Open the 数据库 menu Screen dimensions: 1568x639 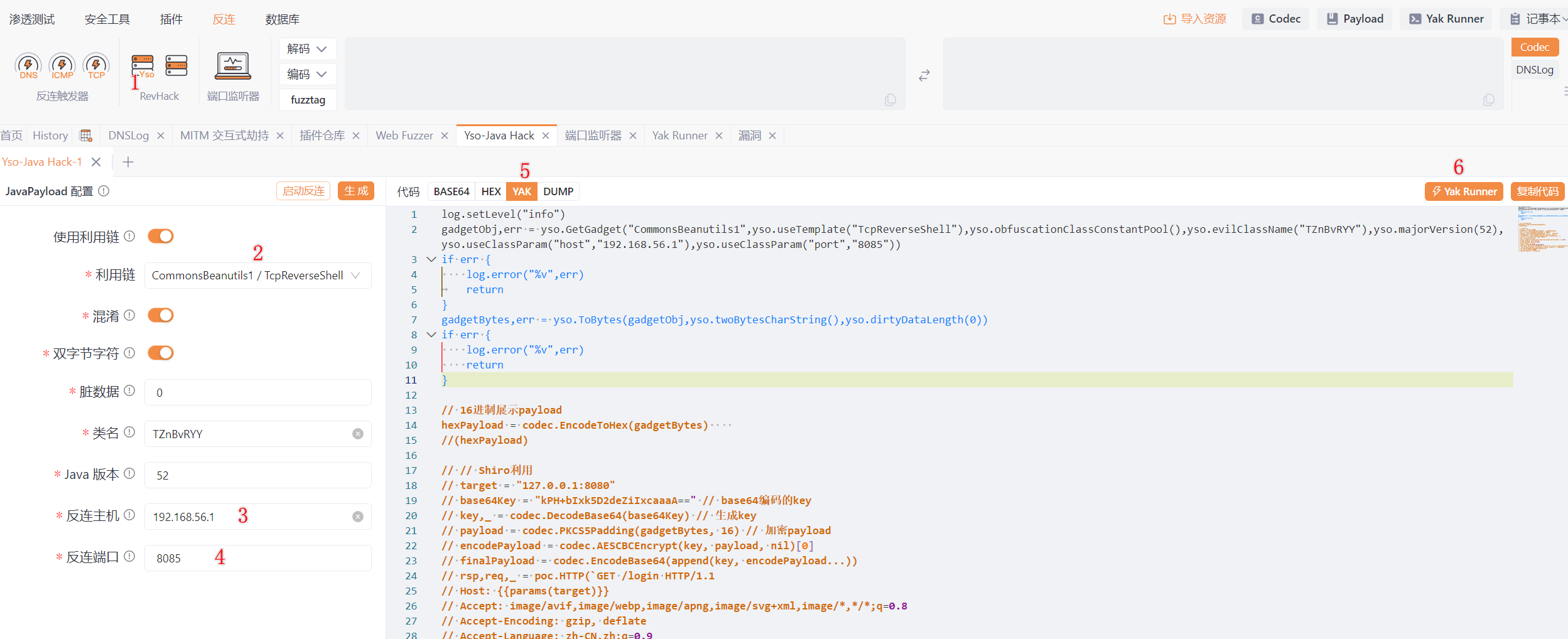tap(283, 19)
